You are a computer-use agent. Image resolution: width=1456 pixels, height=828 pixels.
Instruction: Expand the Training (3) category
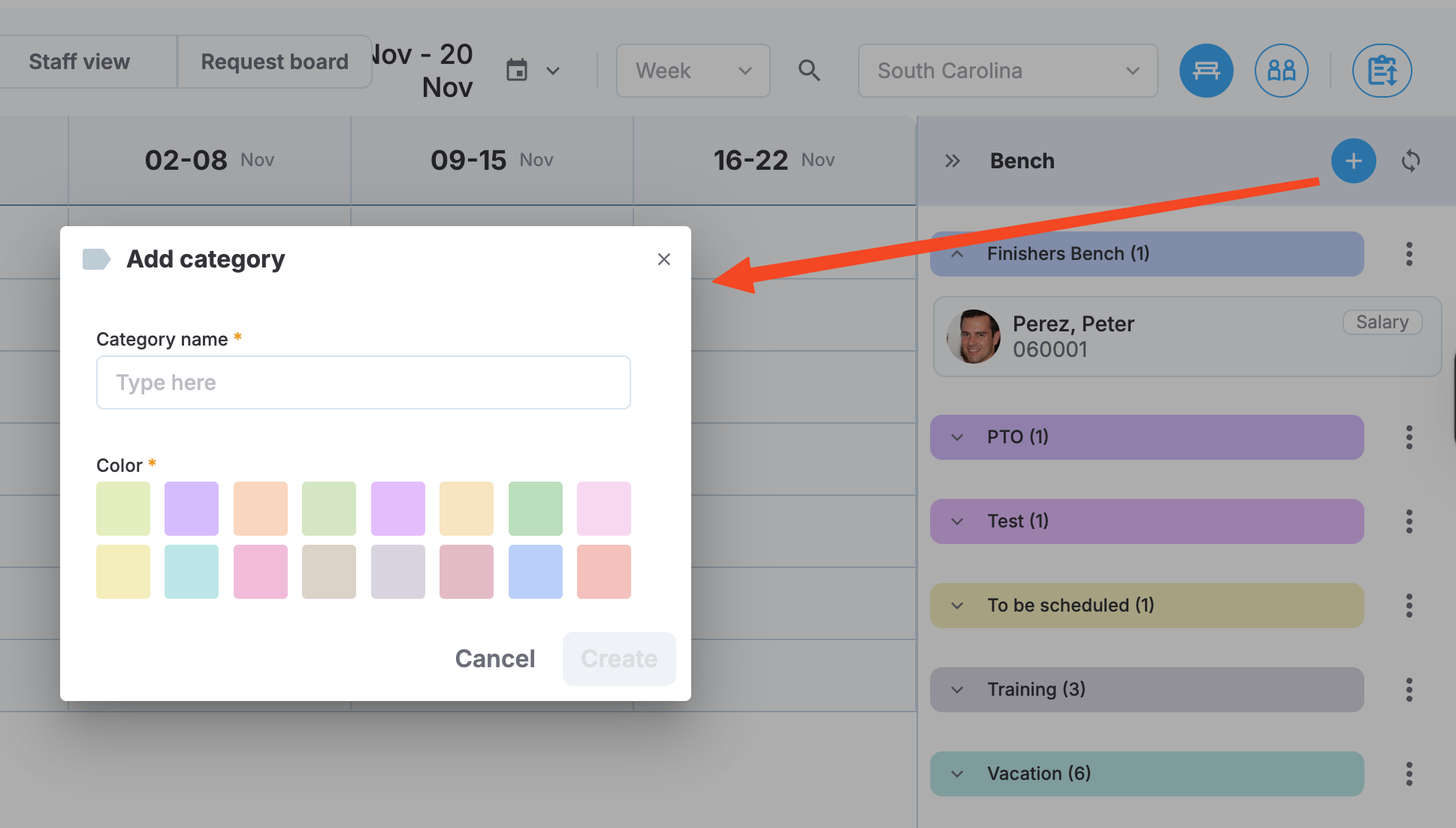click(1146, 690)
